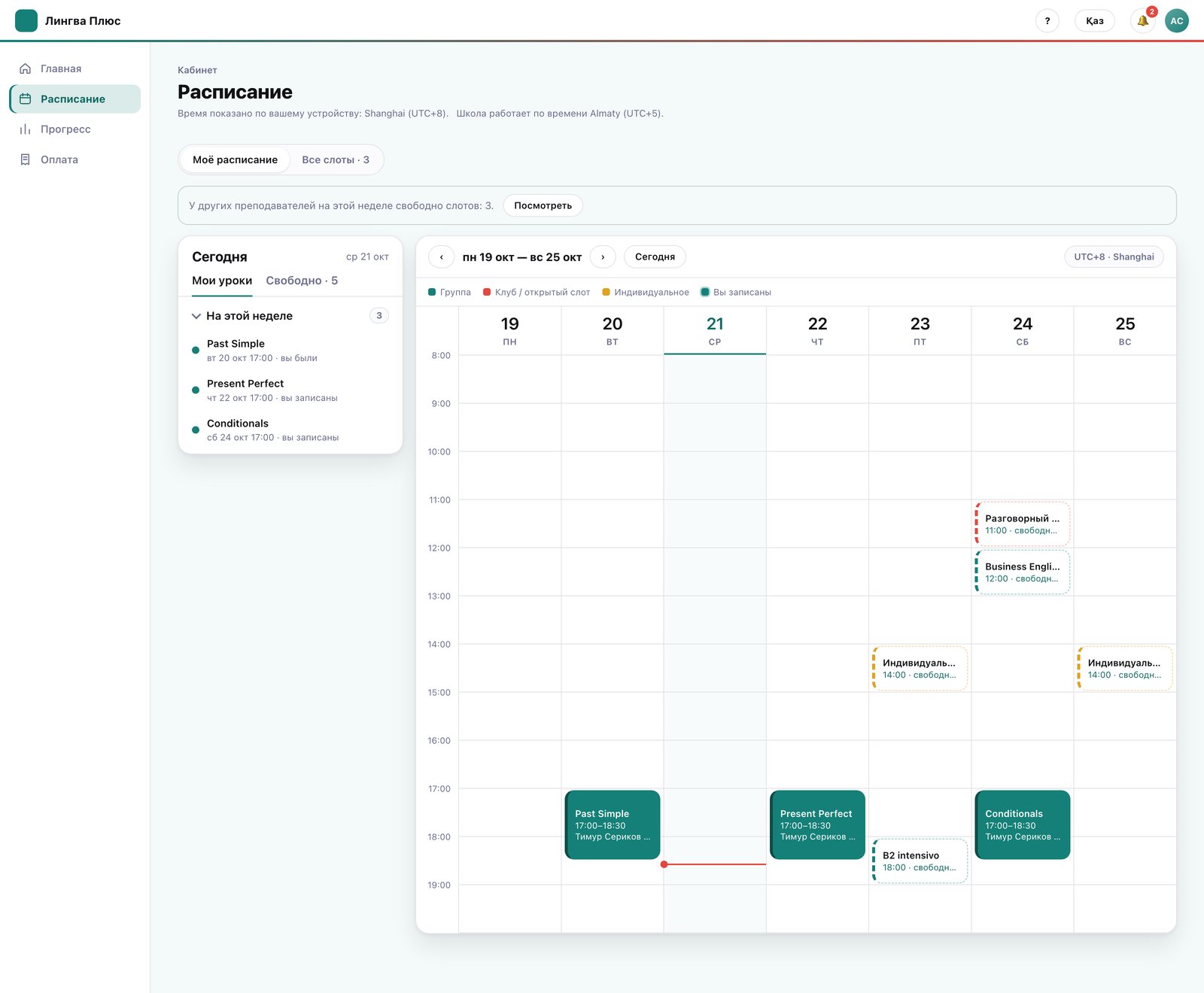Open Past Simple event on Tuesday 20

coord(613,824)
